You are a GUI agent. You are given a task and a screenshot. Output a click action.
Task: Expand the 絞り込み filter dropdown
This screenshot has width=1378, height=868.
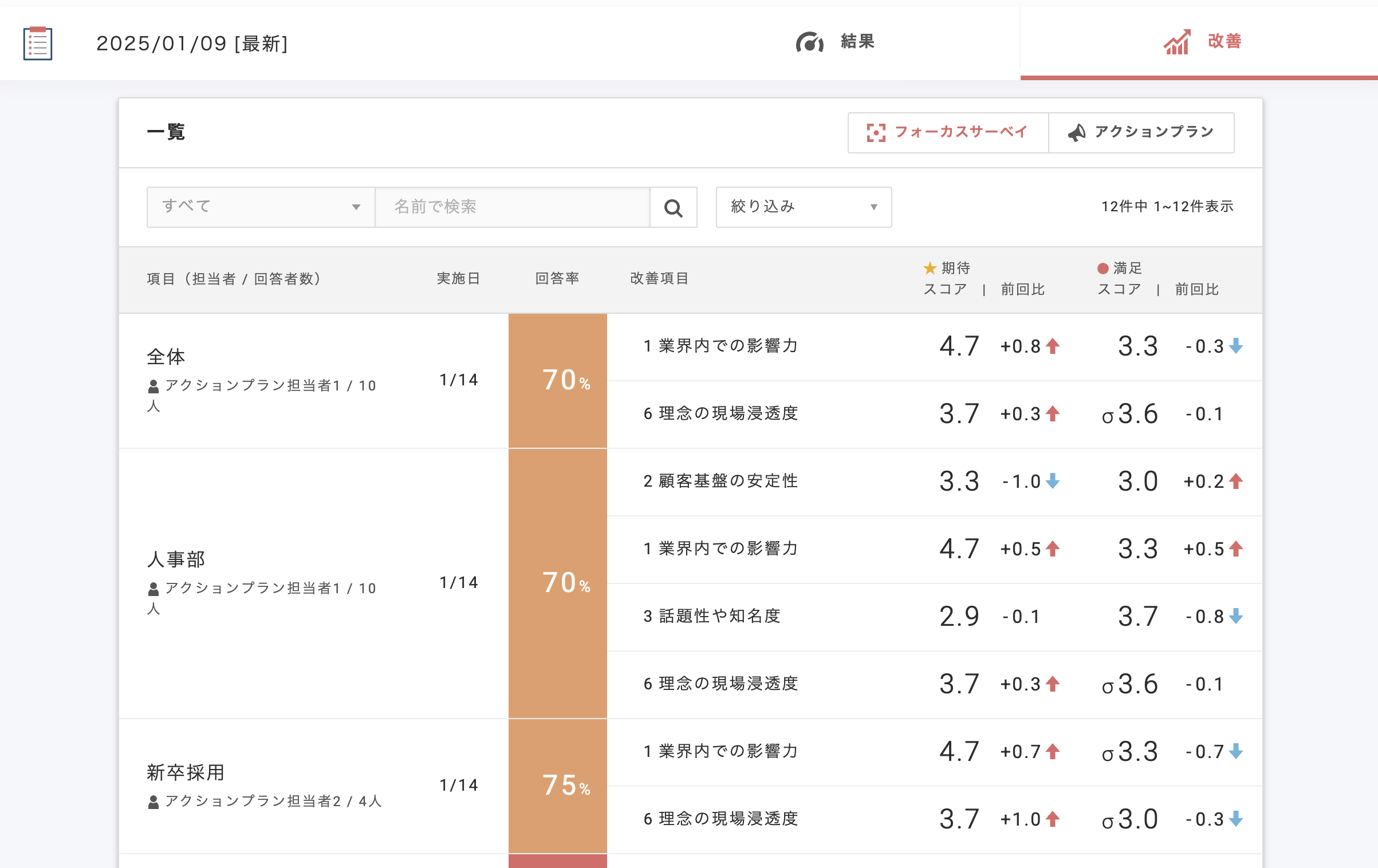coord(803,207)
